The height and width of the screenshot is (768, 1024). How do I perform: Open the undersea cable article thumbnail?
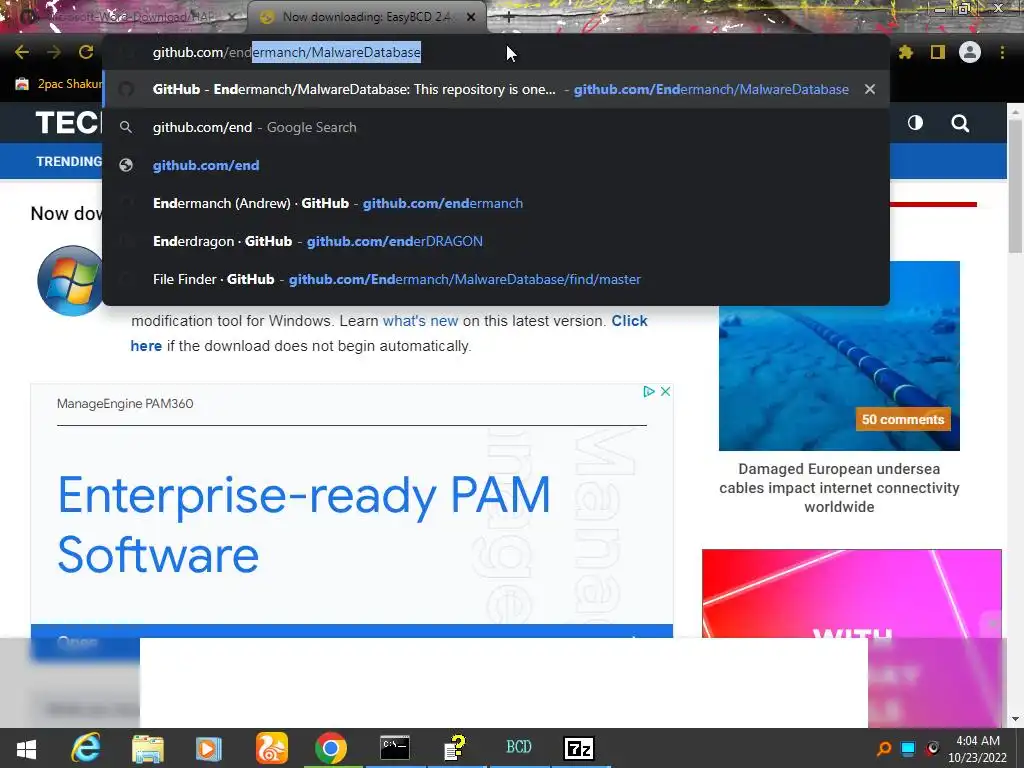click(839, 356)
